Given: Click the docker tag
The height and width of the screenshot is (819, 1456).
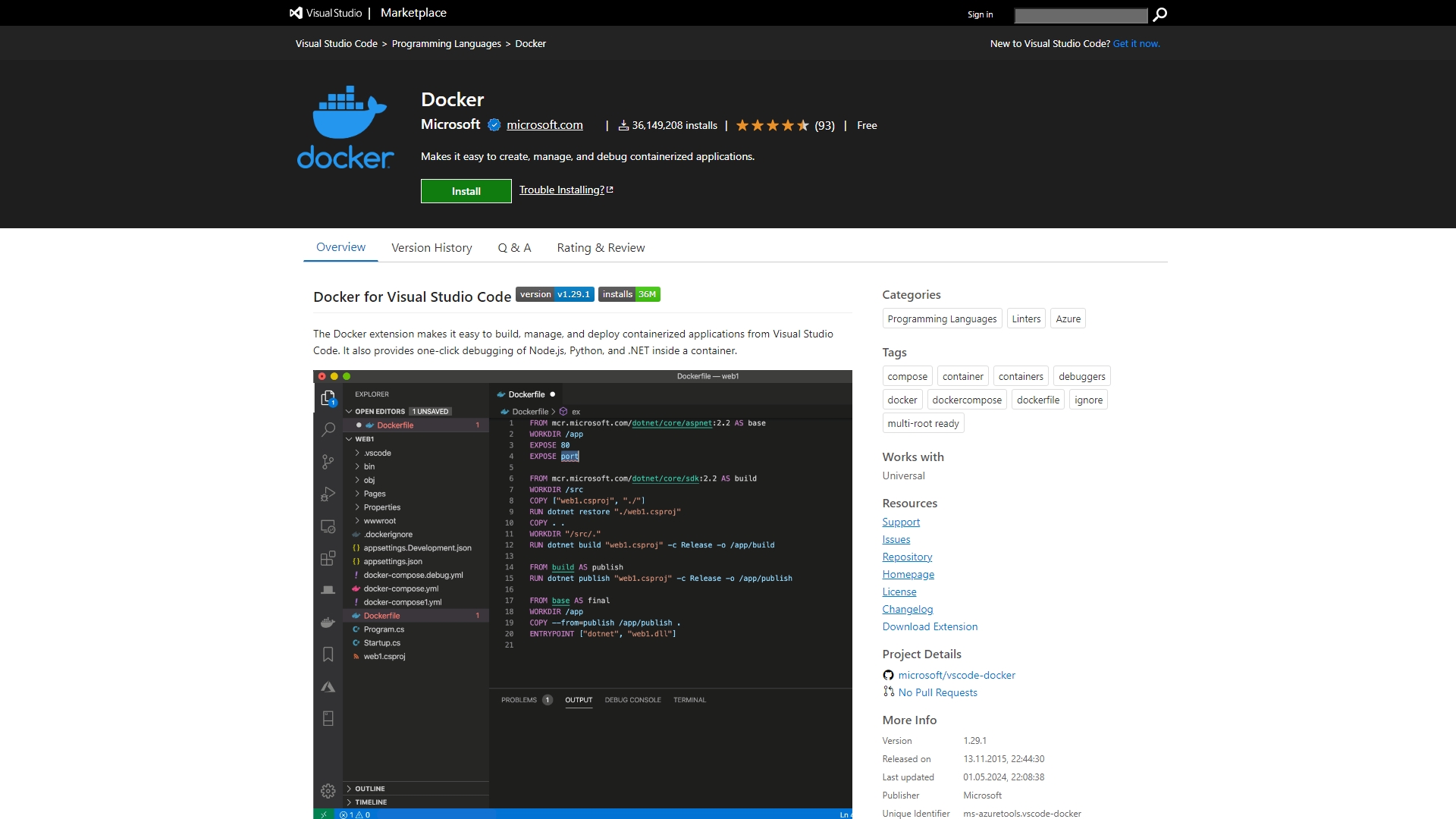Looking at the screenshot, I should click(902, 400).
